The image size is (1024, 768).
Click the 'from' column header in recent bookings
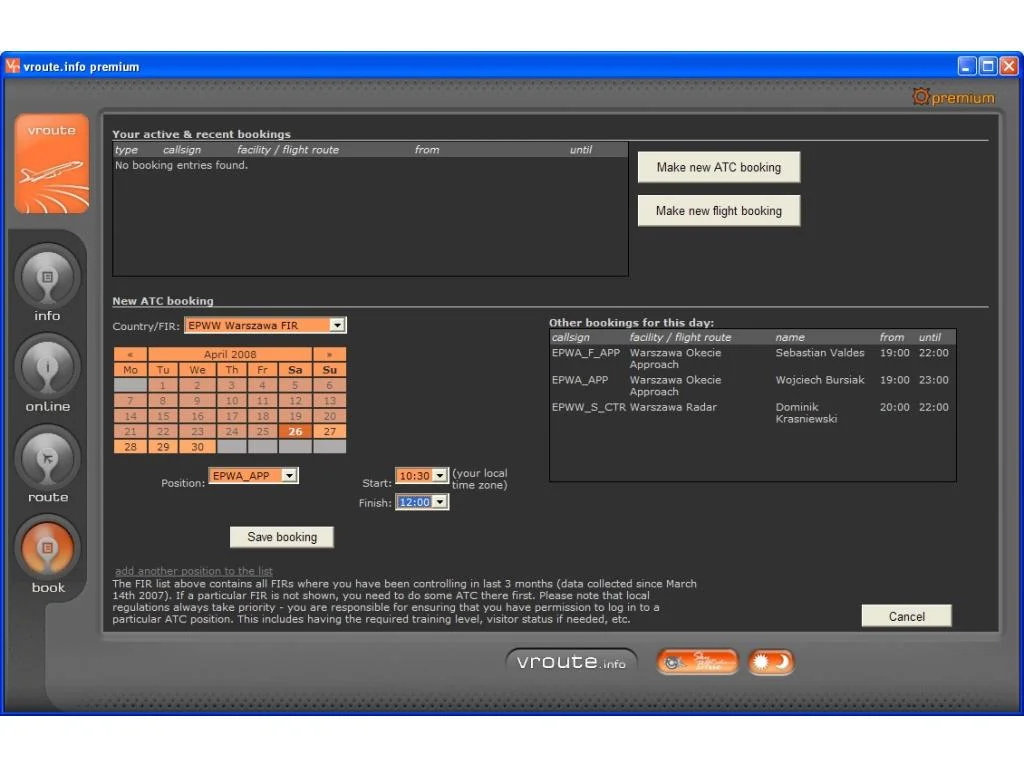[426, 150]
